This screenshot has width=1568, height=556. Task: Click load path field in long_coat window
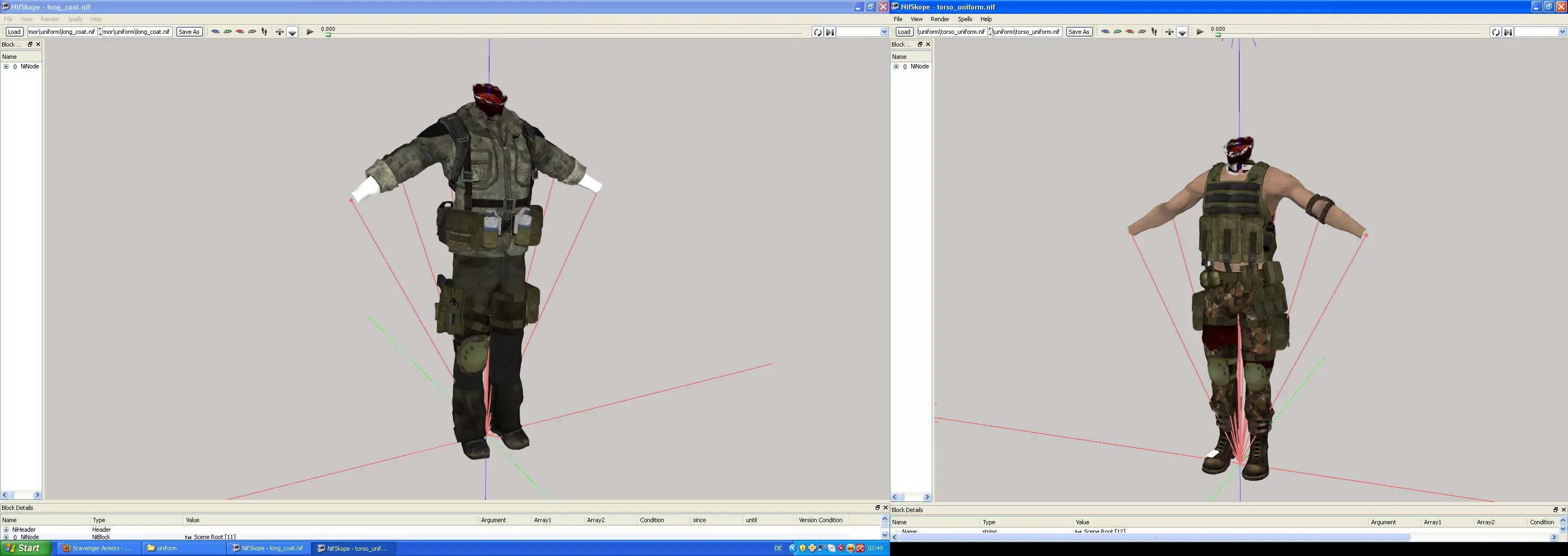pos(62,32)
